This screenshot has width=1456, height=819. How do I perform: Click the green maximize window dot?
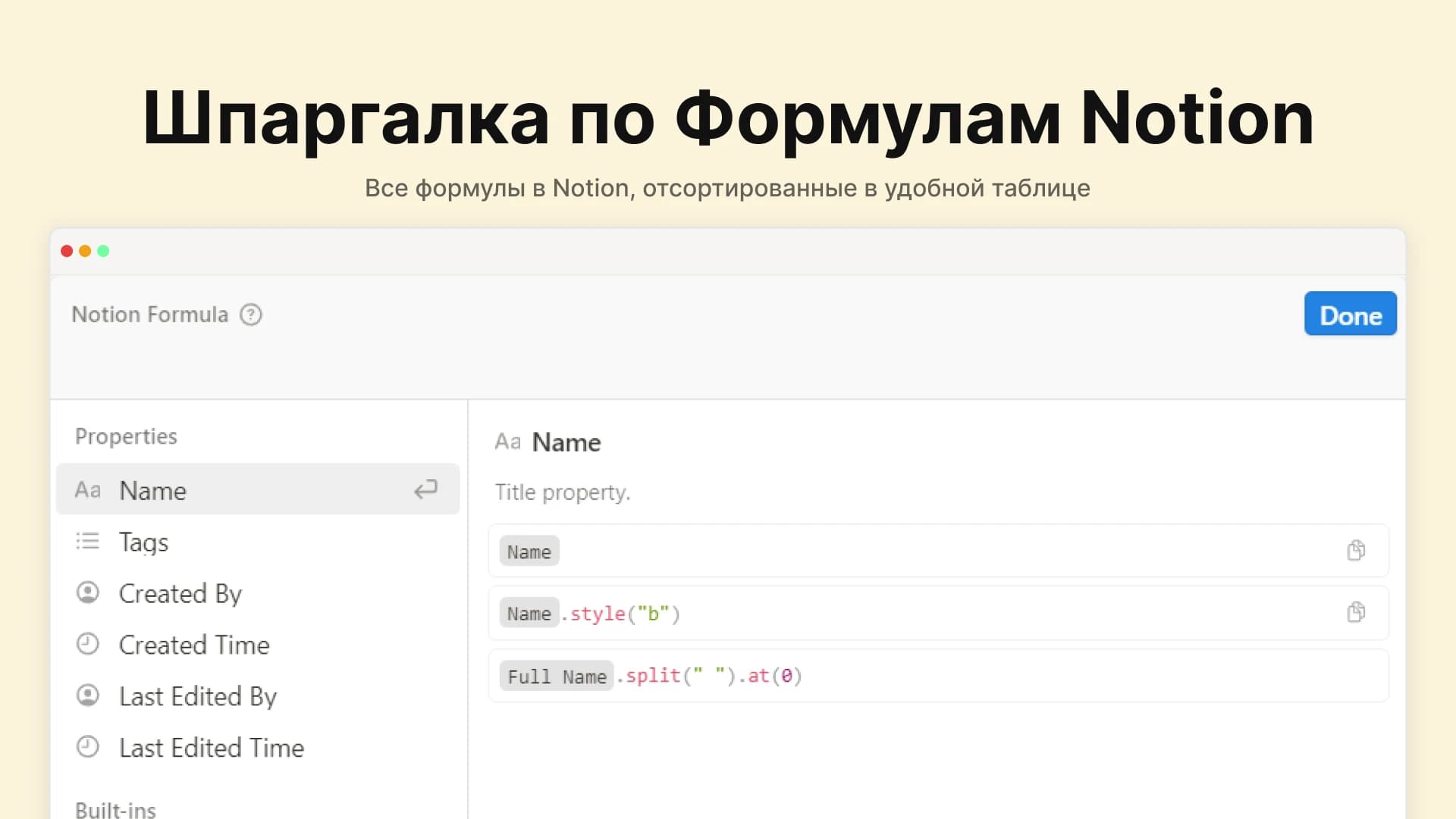(103, 251)
